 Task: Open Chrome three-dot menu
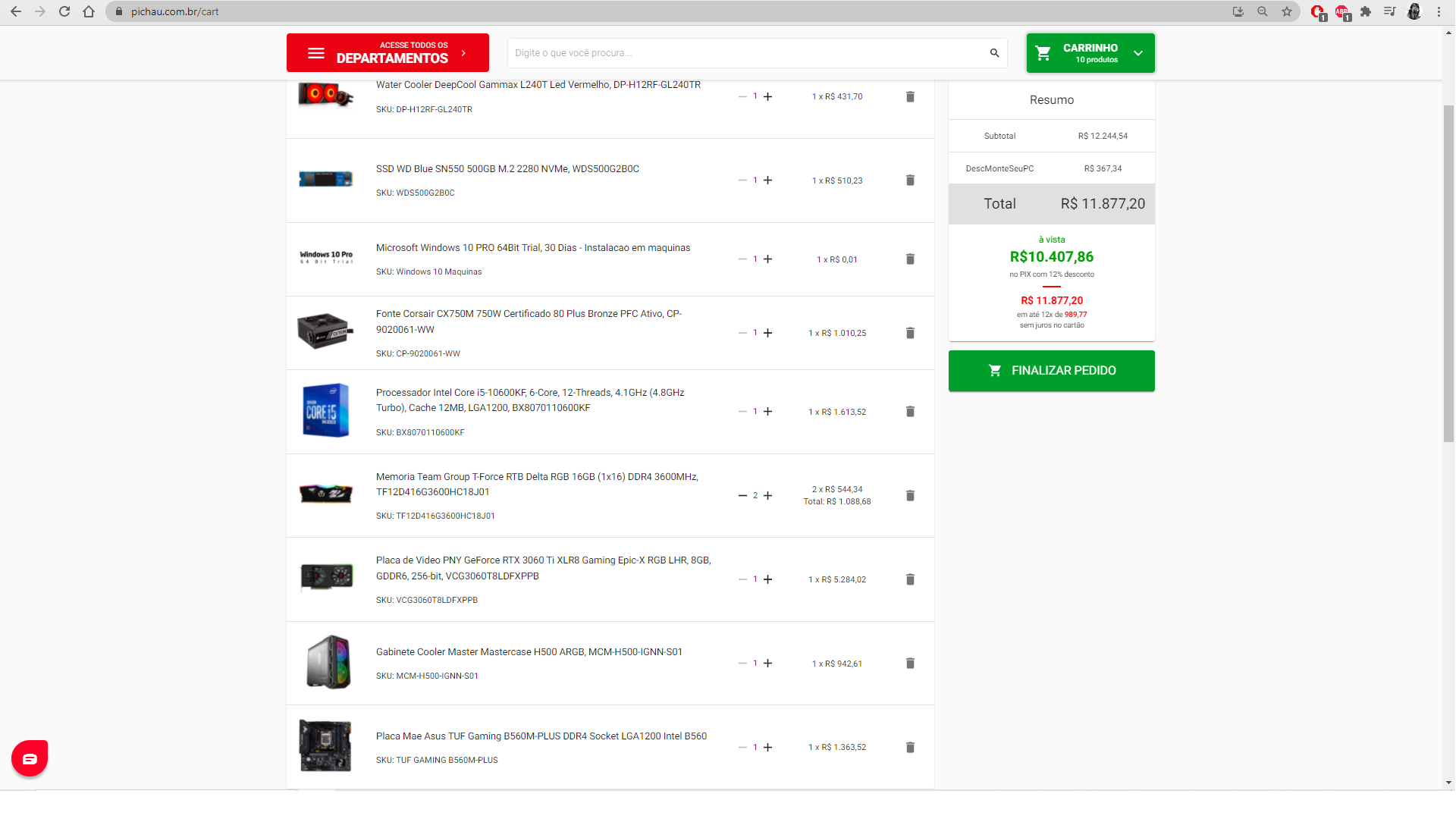tap(1439, 11)
